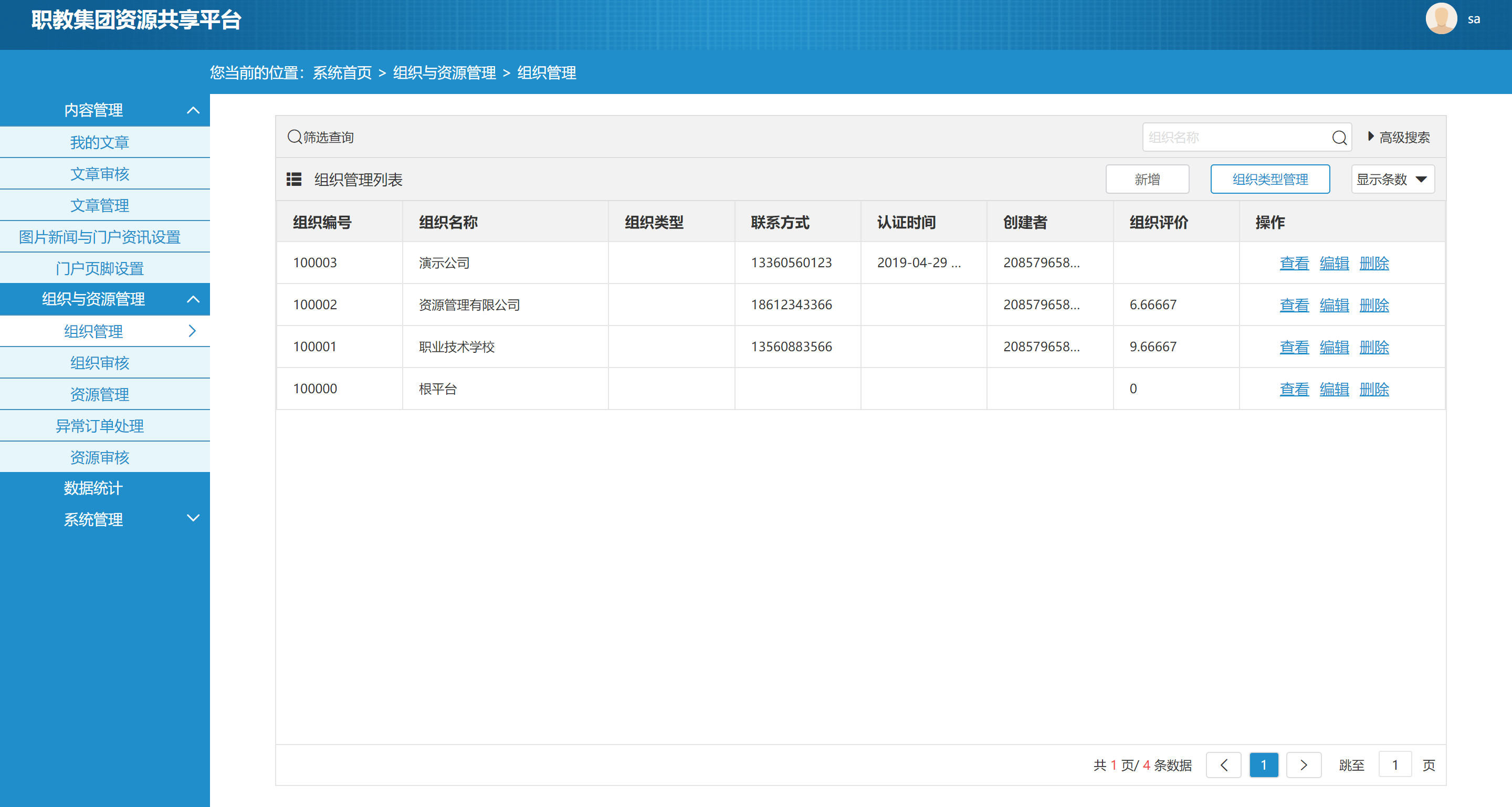Click the 筛选查询 magnifier icon
The width and height of the screenshot is (1512, 807).
click(x=294, y=137)
